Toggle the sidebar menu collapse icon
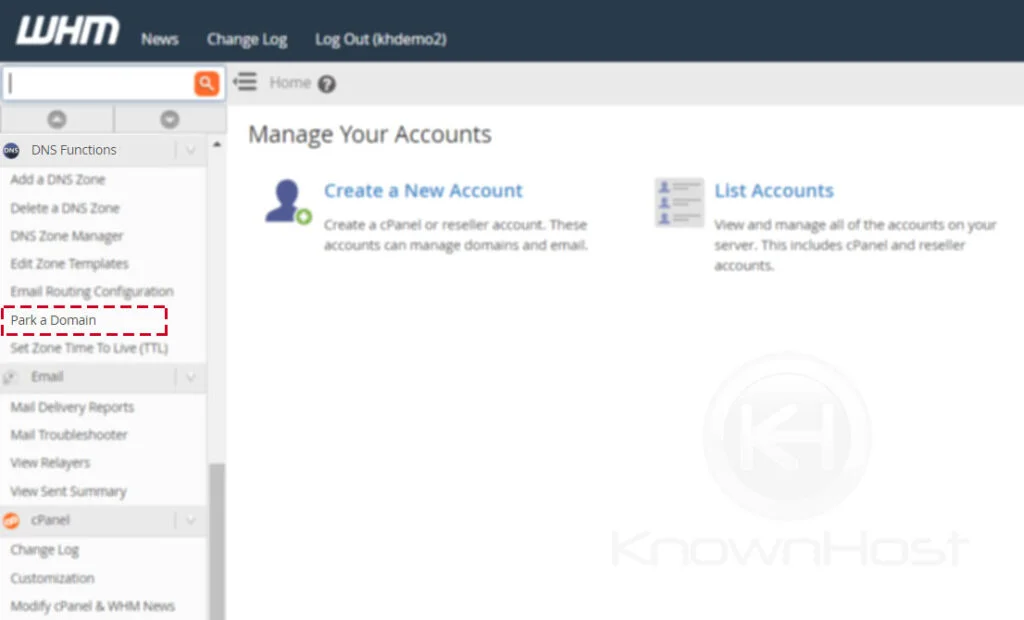 (245, 83)
